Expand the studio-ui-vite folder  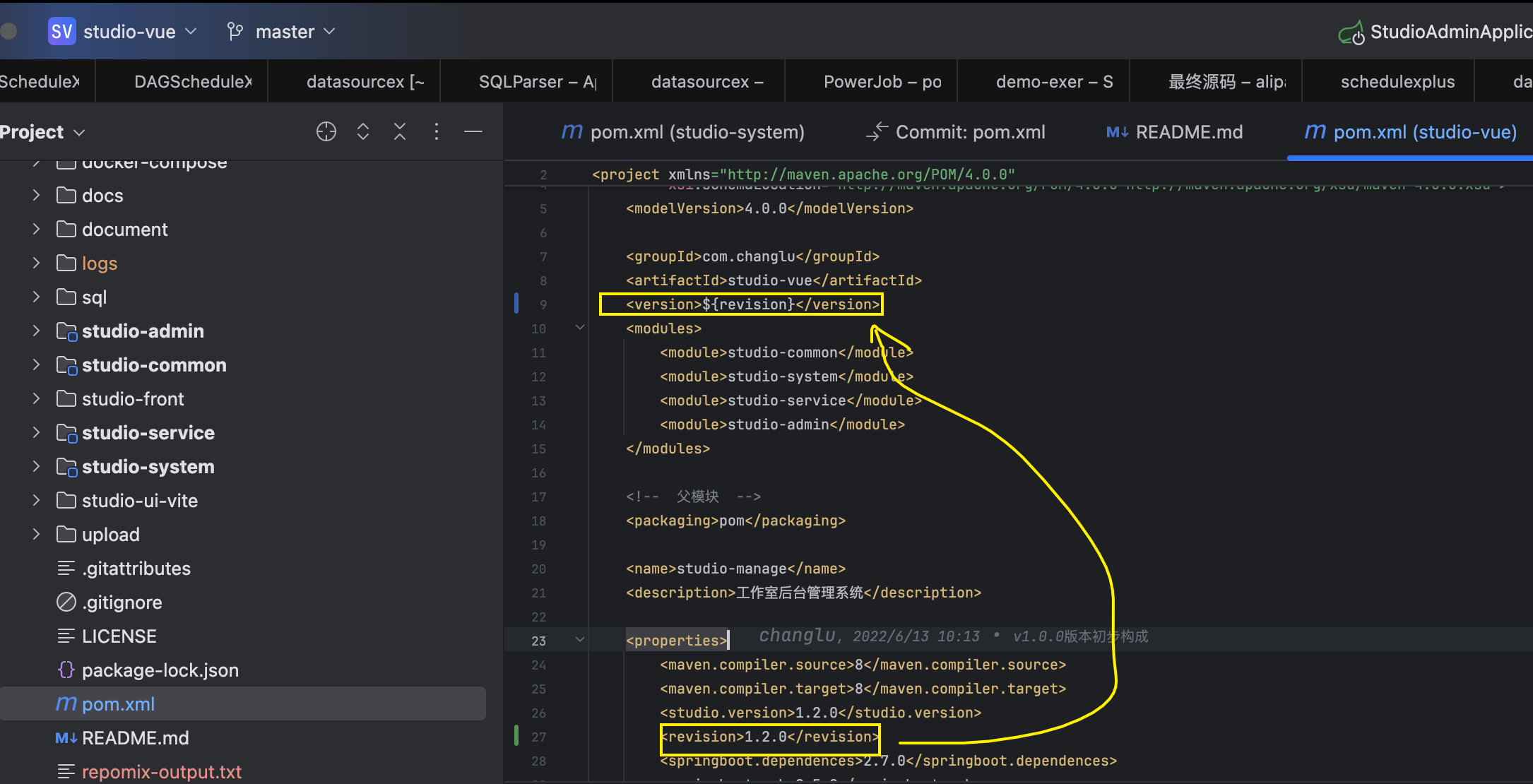pyautogui.click(x=37, y=500)
